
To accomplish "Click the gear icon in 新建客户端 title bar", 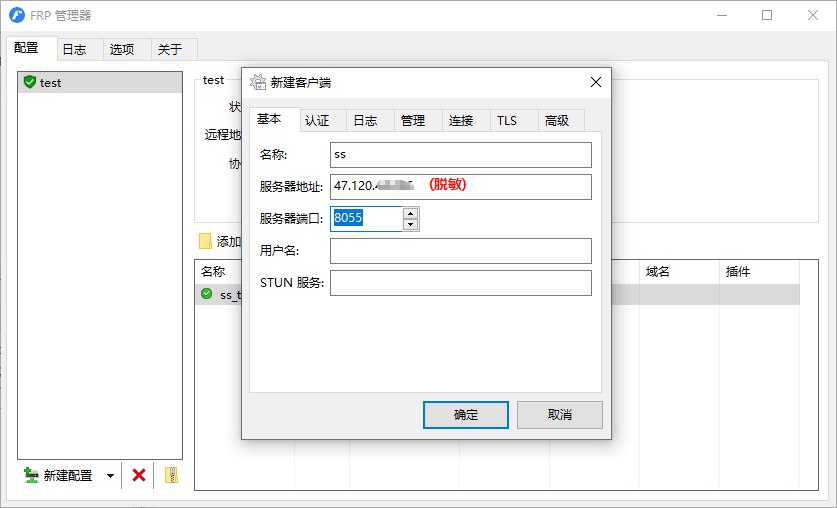I will point(257,82).
